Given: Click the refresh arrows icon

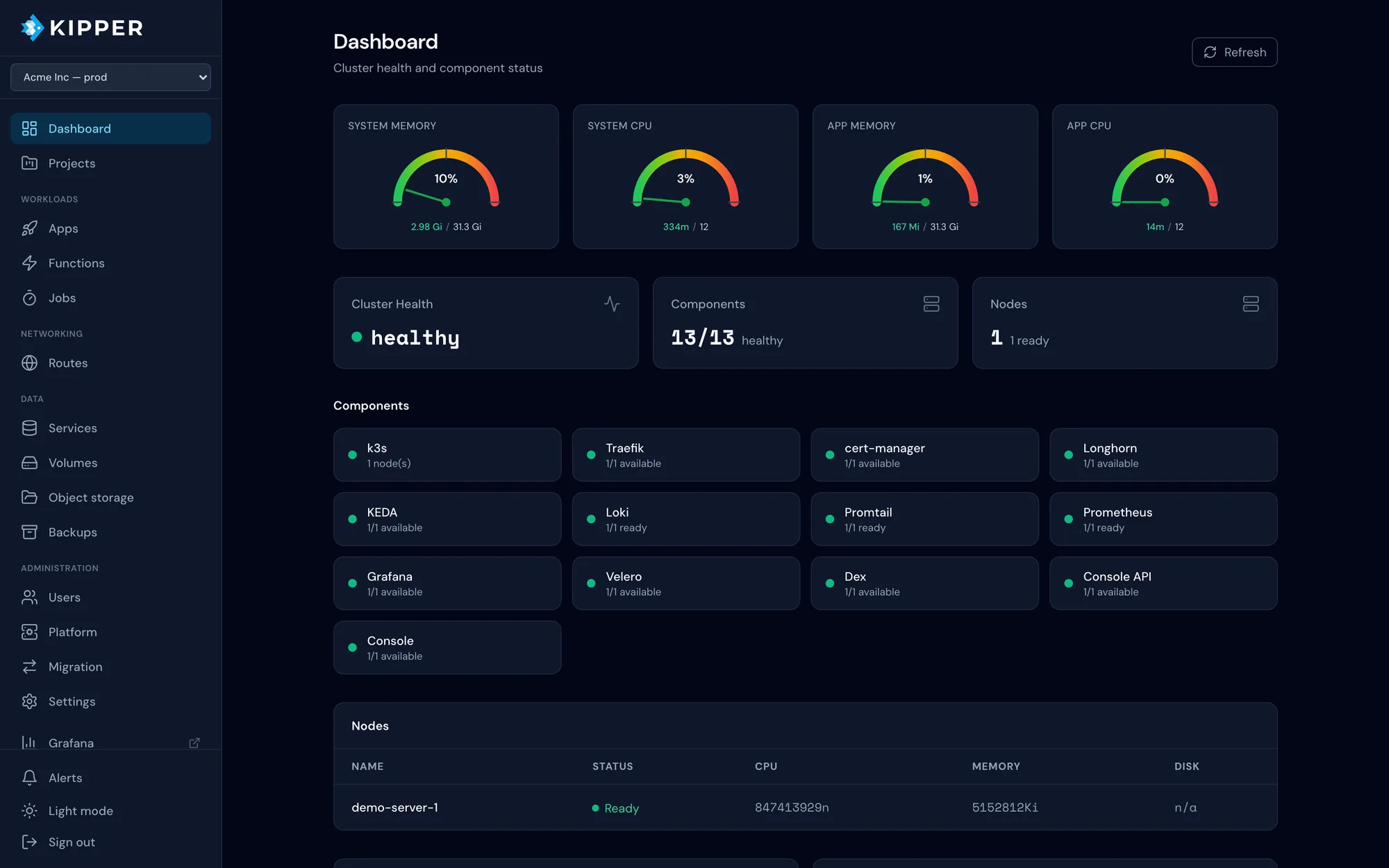Looking at the screenshot, I should click(x=1210, y=52).
